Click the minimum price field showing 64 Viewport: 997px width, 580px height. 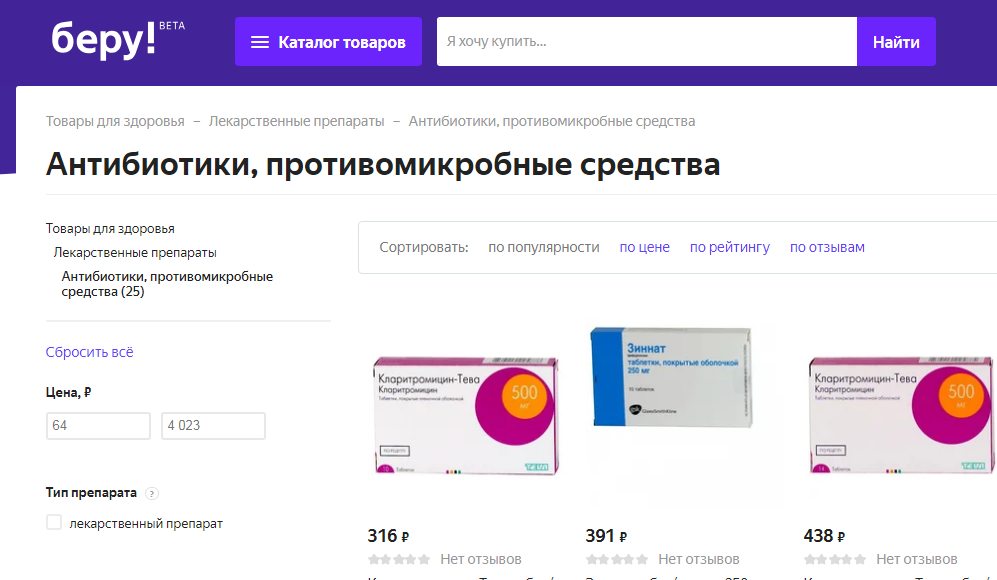(98, 426)
